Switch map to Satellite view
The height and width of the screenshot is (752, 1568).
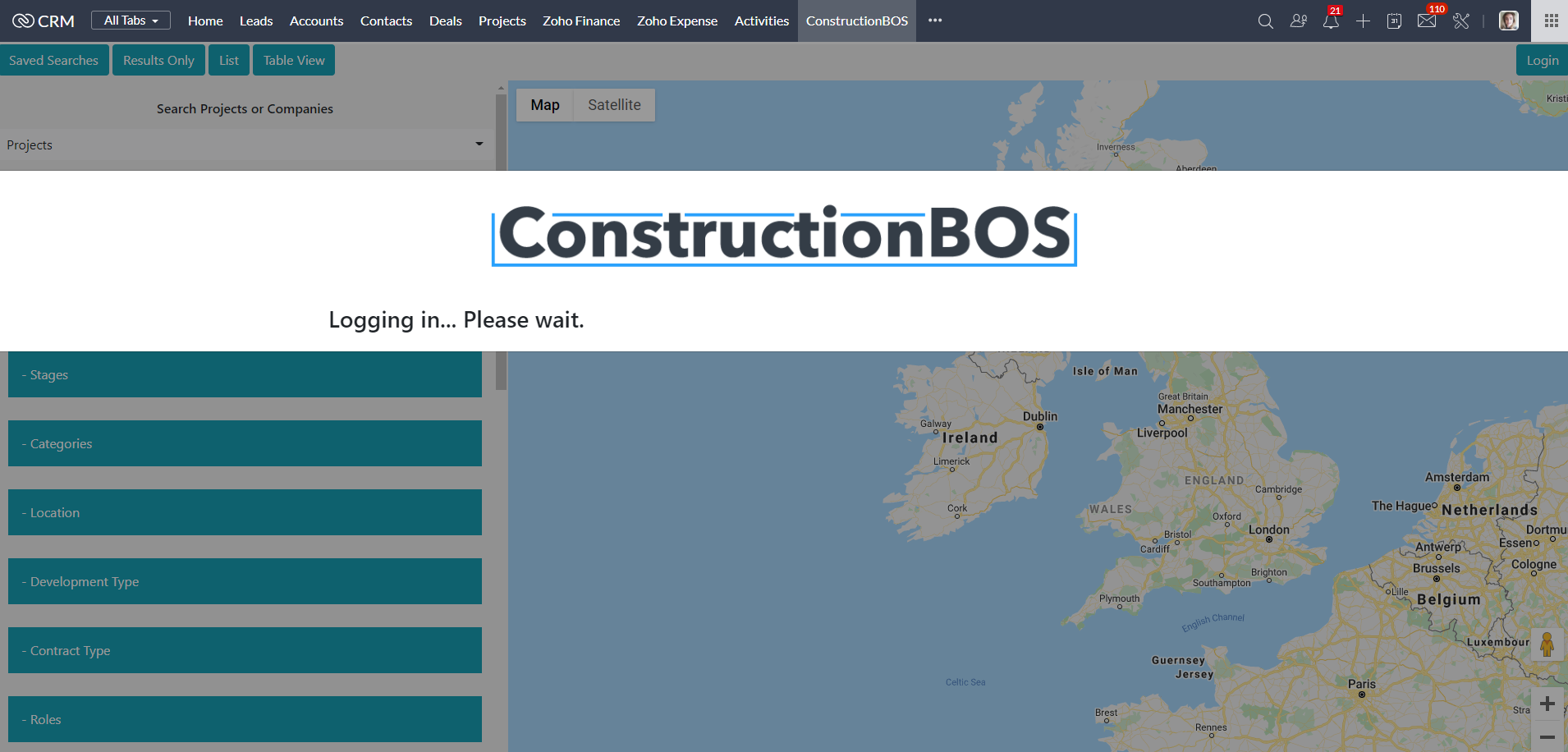[614, 105]
